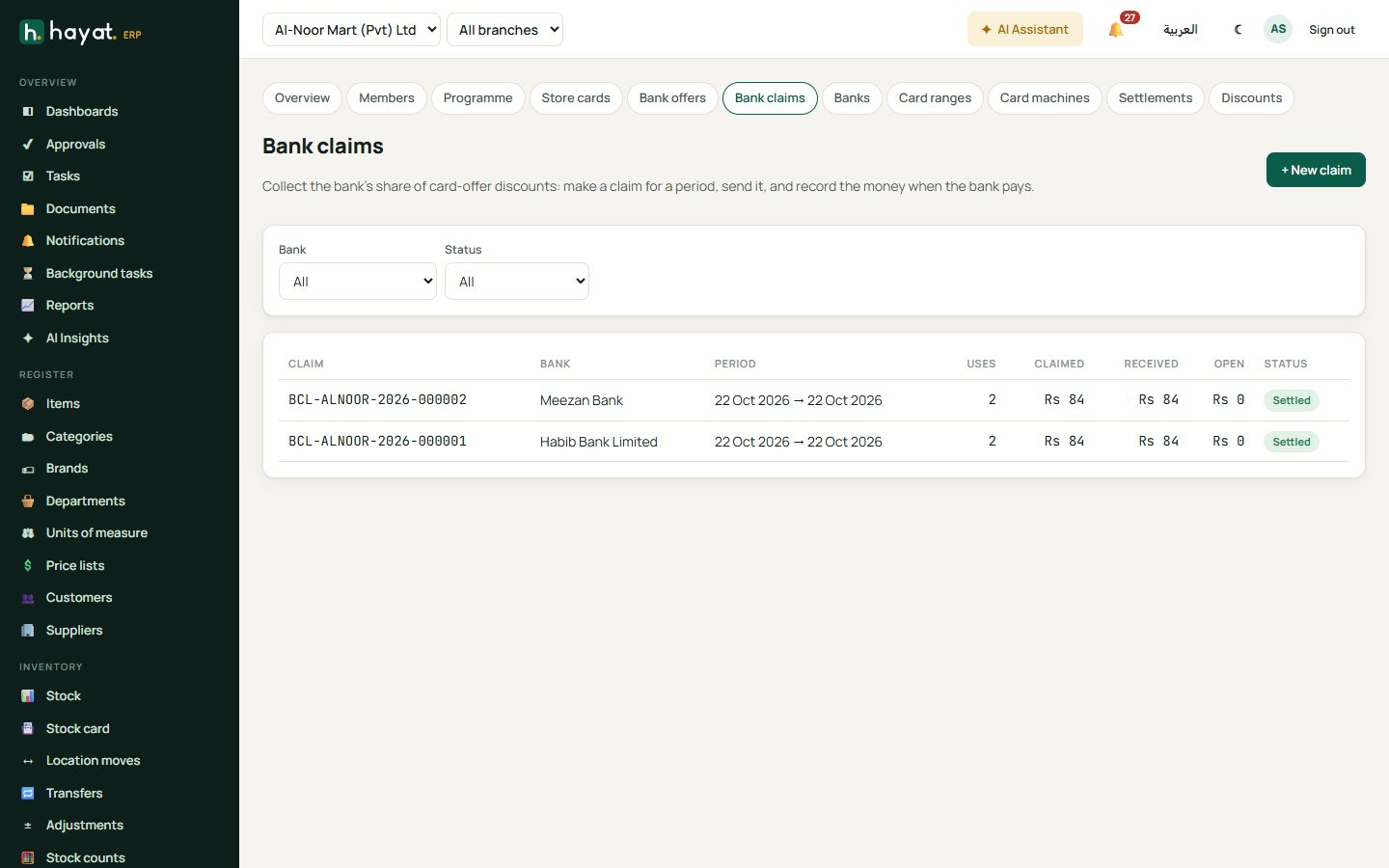Image resolution: width=1389 pixels, height=868 pixels.
Task: Click the Dashboards sidebar icon
Action: click(28, 112)
